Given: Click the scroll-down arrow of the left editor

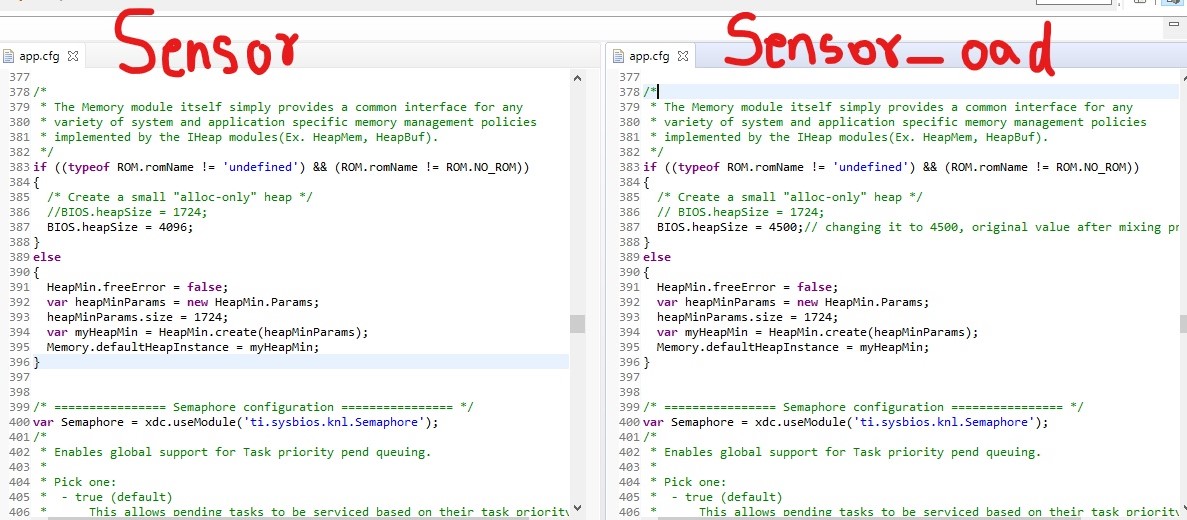Looking at the screenshot, I should [x=577, y=509].
